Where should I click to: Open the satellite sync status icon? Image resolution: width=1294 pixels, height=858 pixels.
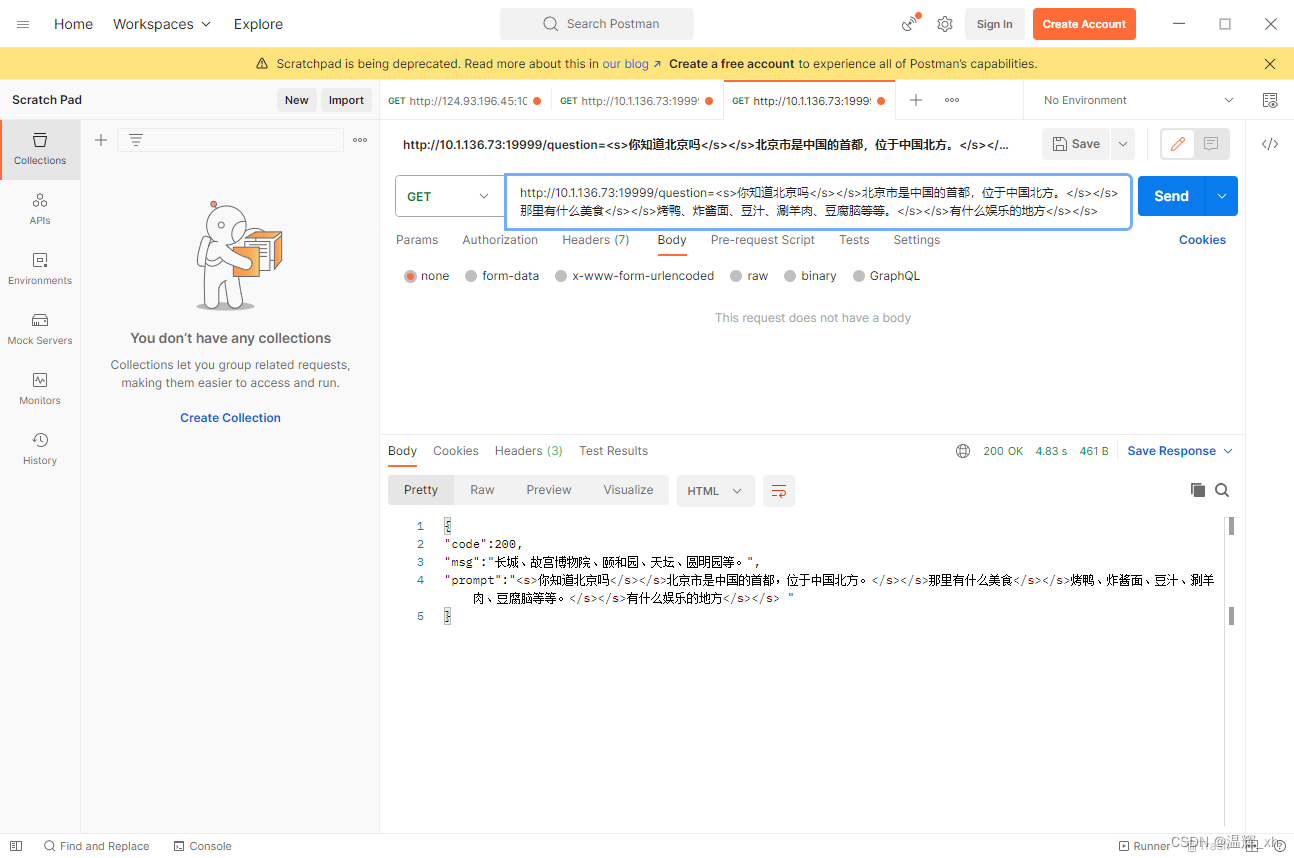[x=910, y=24]
